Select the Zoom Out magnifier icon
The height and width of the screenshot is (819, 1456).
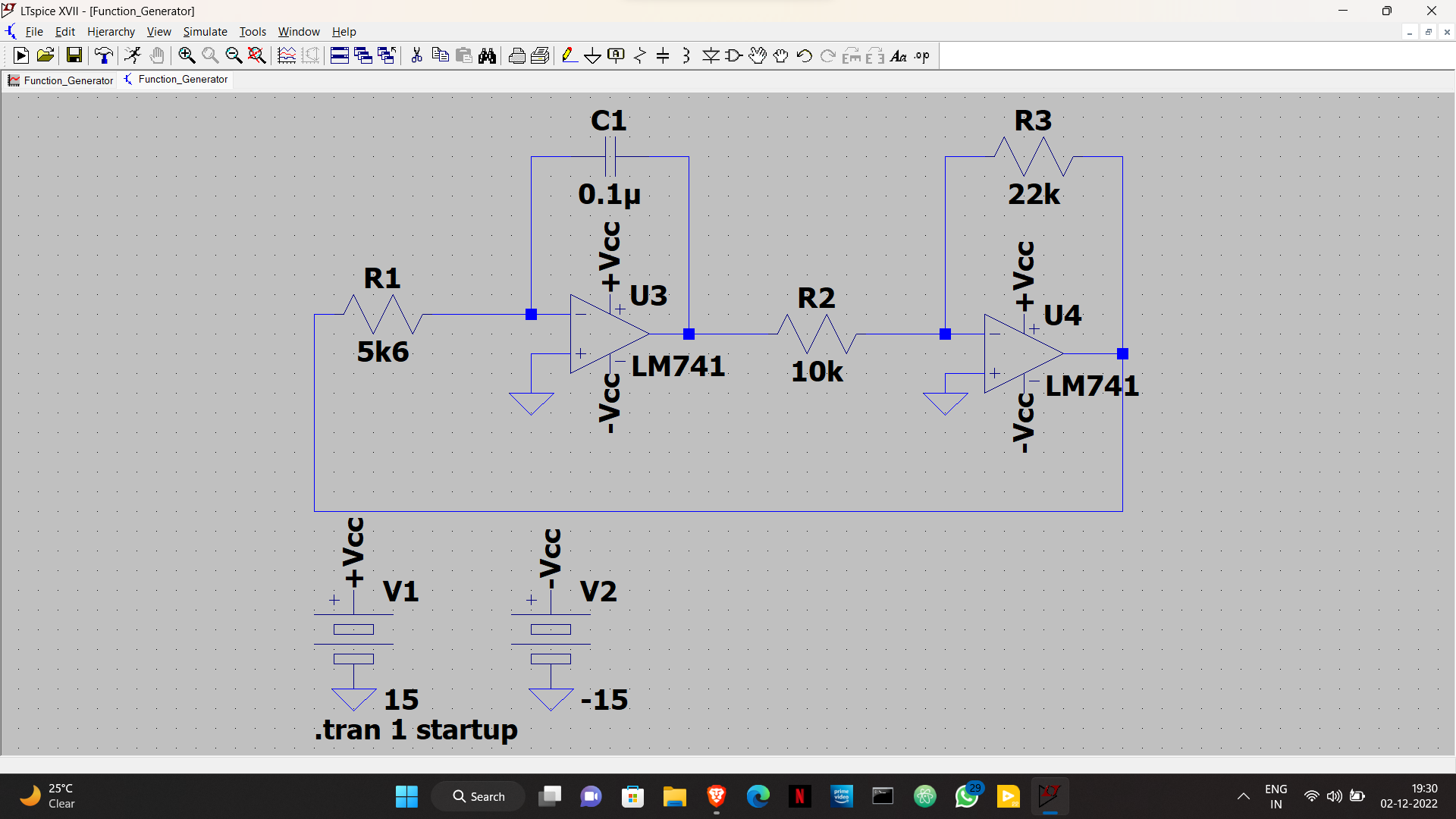click(233, 56)
